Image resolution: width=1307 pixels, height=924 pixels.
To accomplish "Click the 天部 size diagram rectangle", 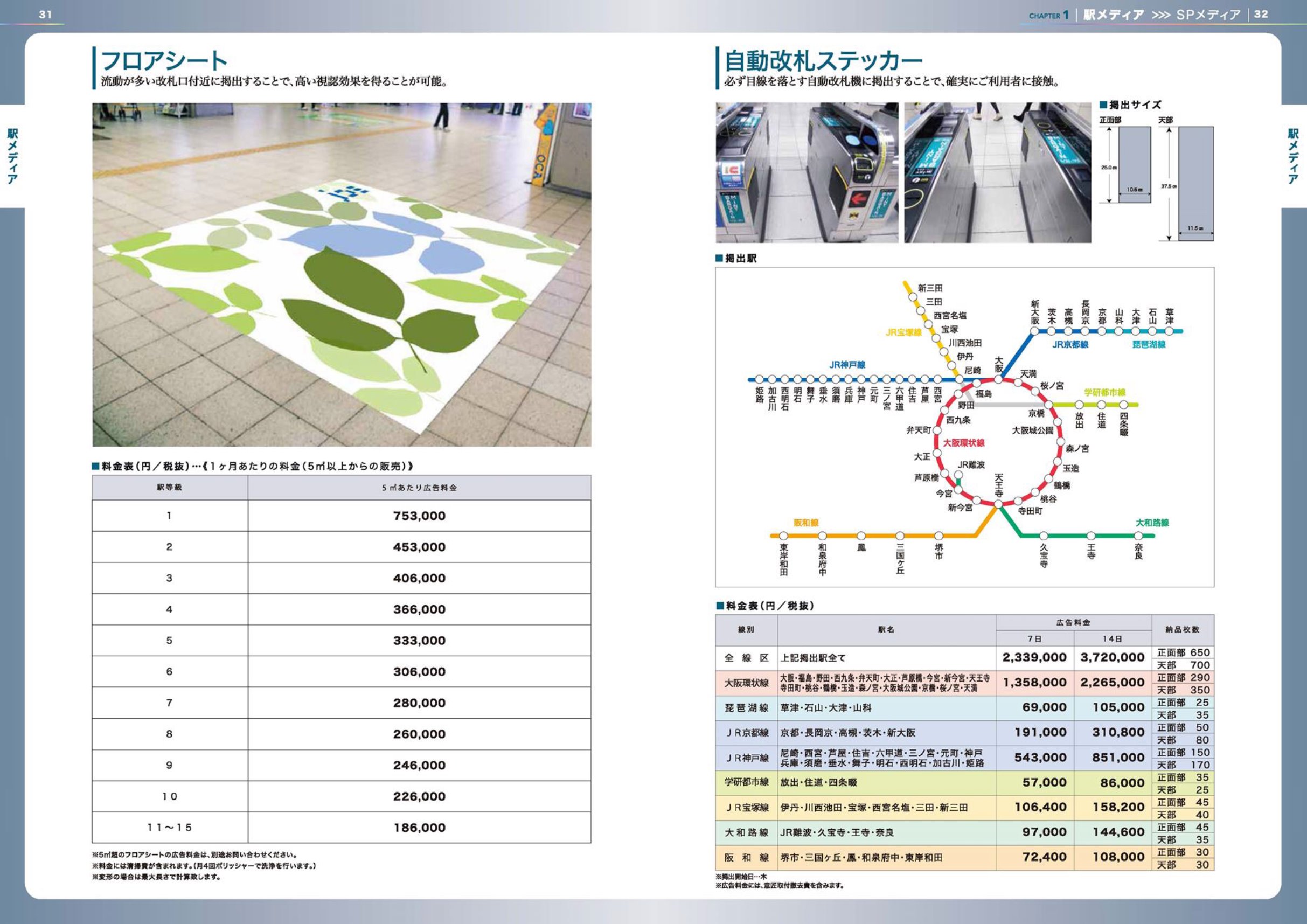I will (x=1195, y=183).
